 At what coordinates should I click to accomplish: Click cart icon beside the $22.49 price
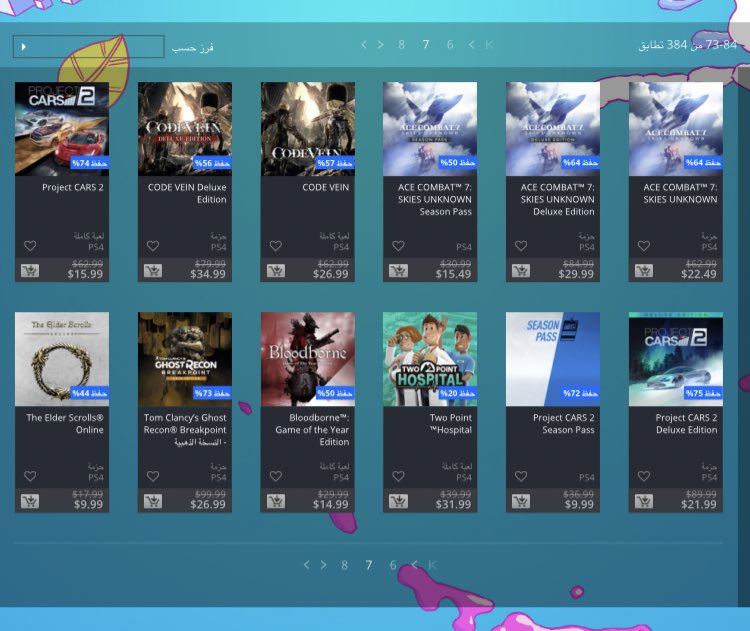(x=644, y=271)
